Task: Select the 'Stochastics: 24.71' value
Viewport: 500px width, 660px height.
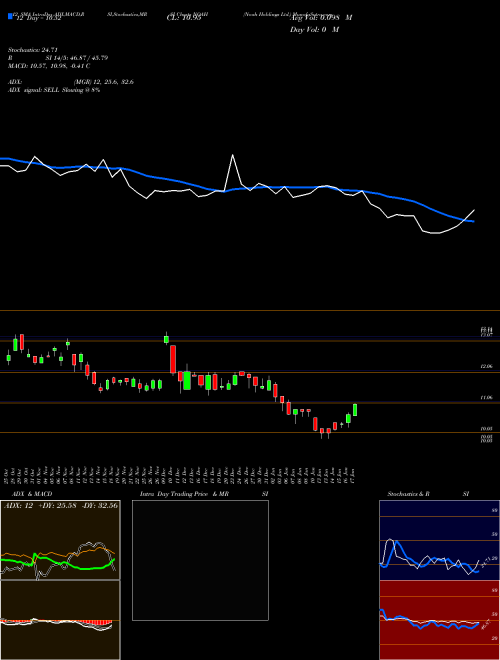Action: (32, 50)
